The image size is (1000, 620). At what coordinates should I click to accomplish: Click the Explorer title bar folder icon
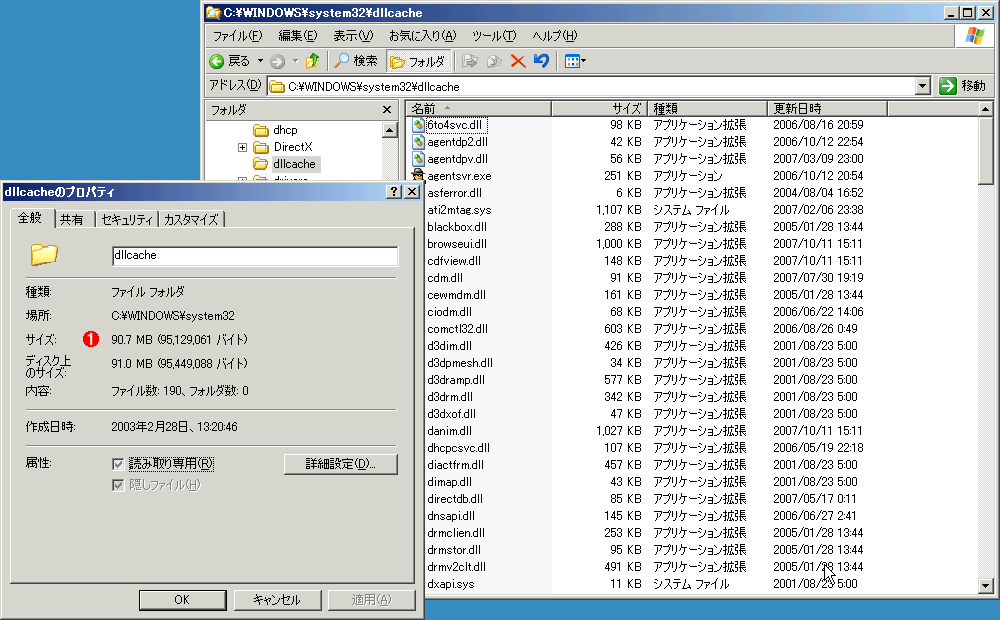pos(213,13)
